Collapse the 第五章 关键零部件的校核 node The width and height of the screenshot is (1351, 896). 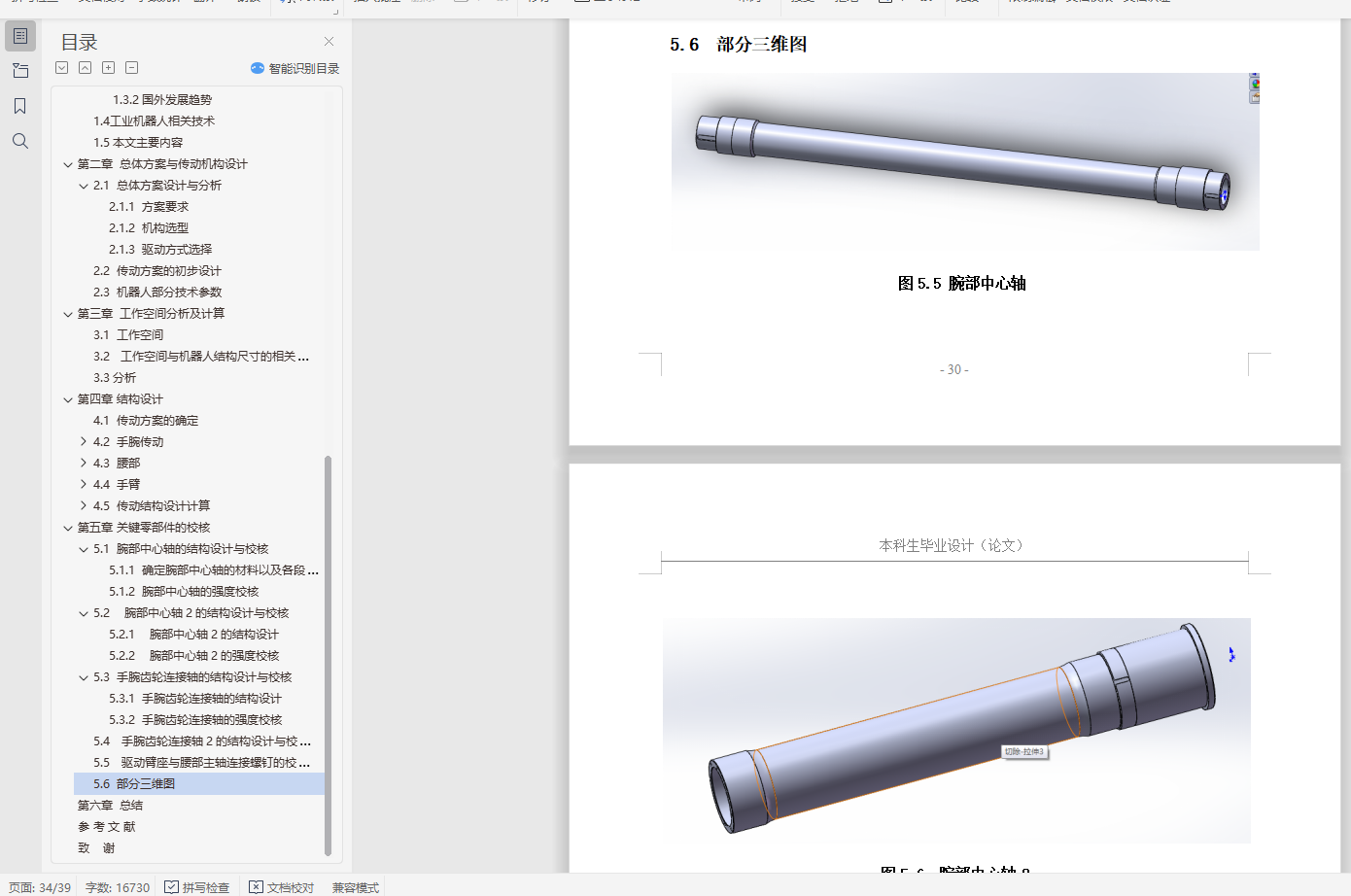[x=68, y=528]
